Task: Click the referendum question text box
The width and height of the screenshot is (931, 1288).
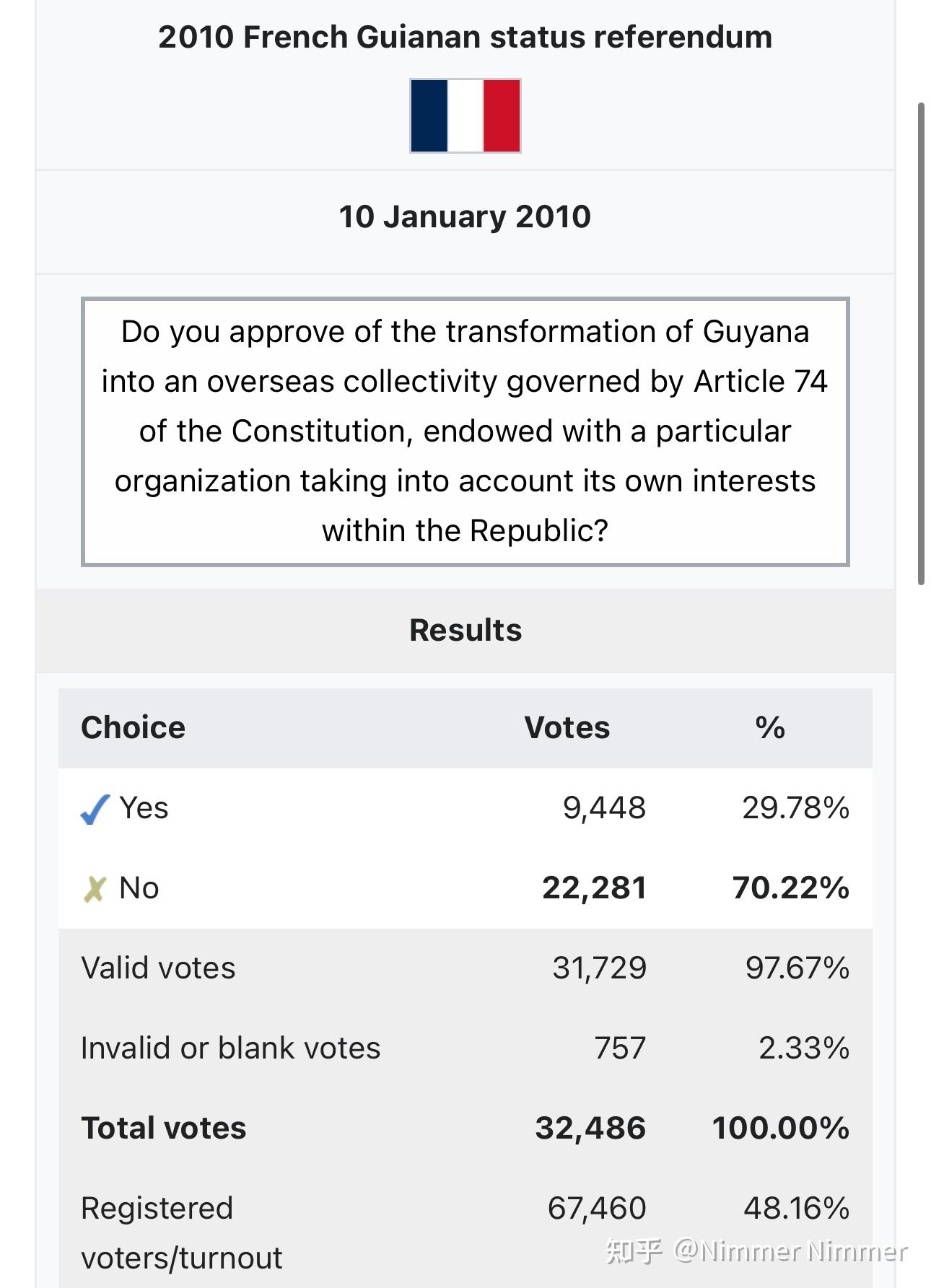Action: point(465,431)
